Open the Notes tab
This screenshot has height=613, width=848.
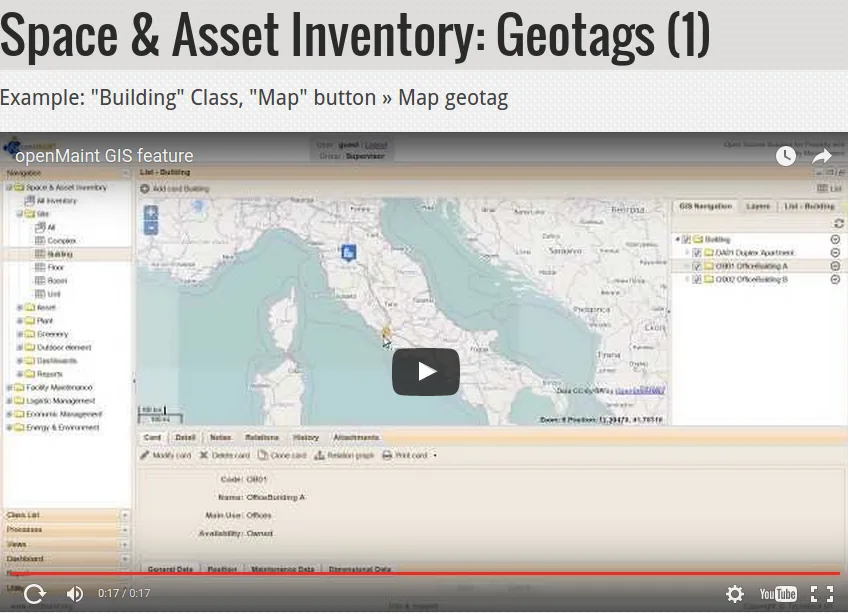[220, 437]
